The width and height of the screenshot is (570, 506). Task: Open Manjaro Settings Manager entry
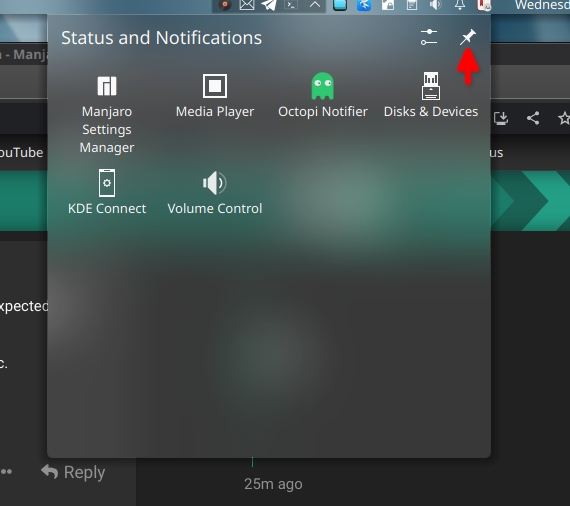click(107, 115)
